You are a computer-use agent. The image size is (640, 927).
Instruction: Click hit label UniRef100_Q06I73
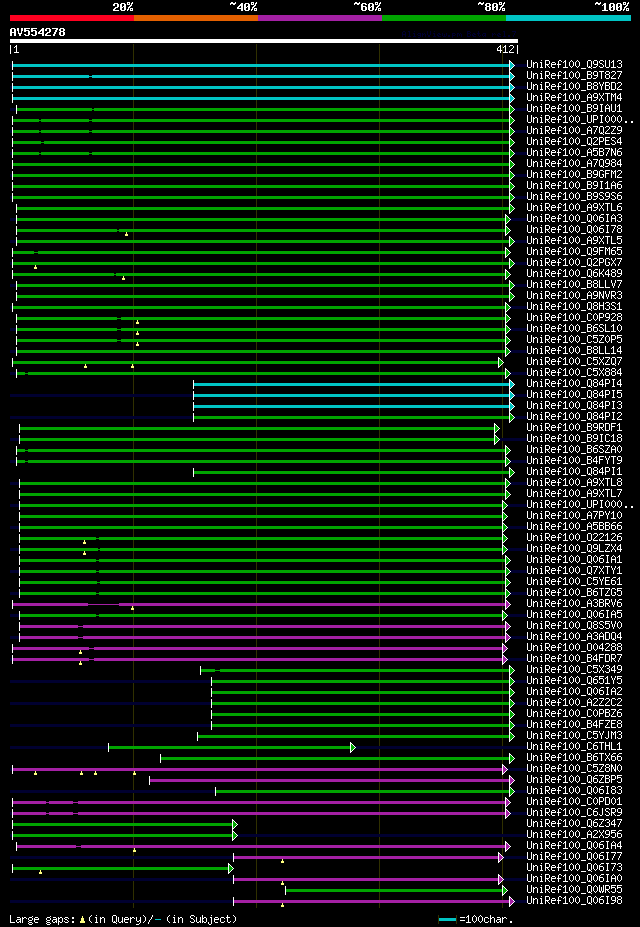(574, 867)
